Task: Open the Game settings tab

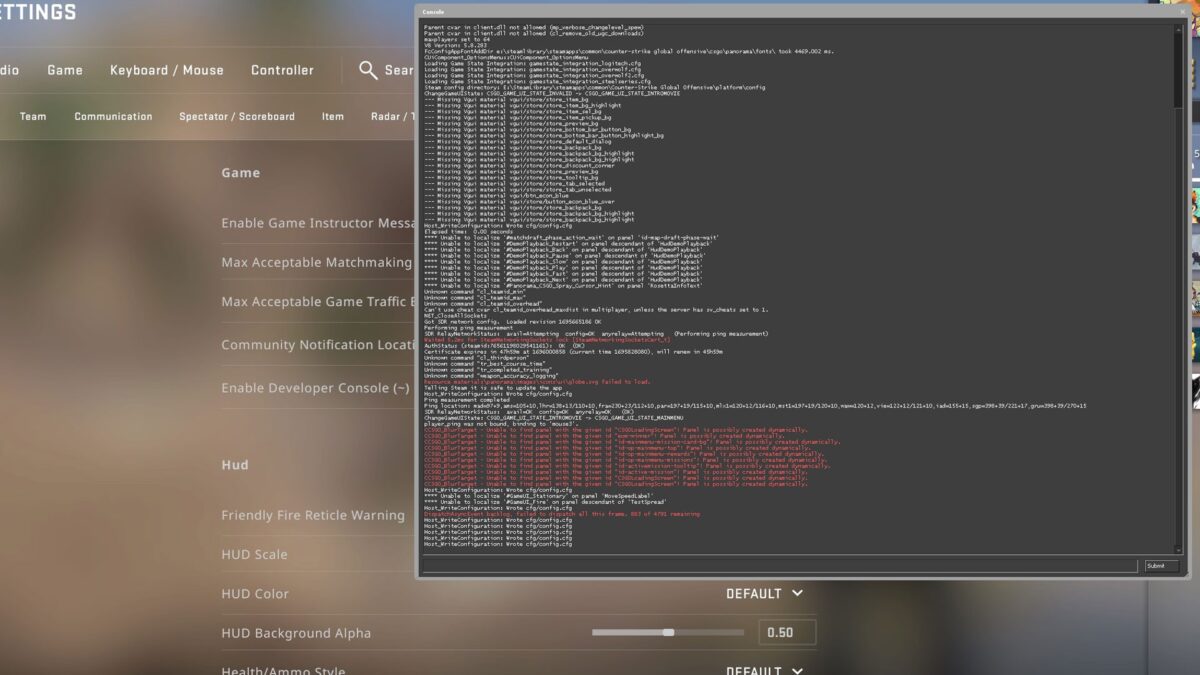Action: (x=65, y=70)
